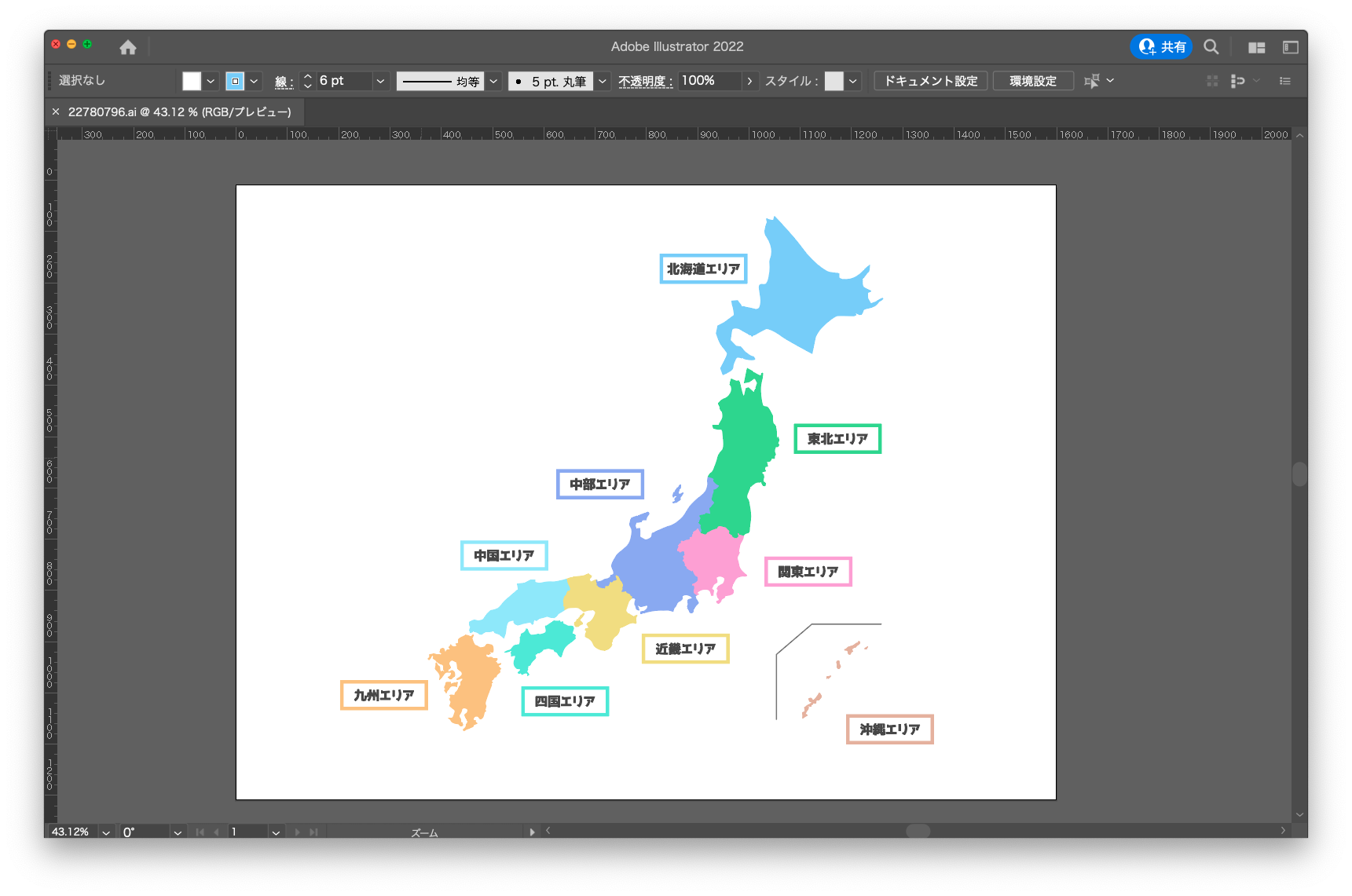The image size is (1352, 896).
Task: Click the search magnifier icon in the title bar
Action: [x=1211, y=46]
